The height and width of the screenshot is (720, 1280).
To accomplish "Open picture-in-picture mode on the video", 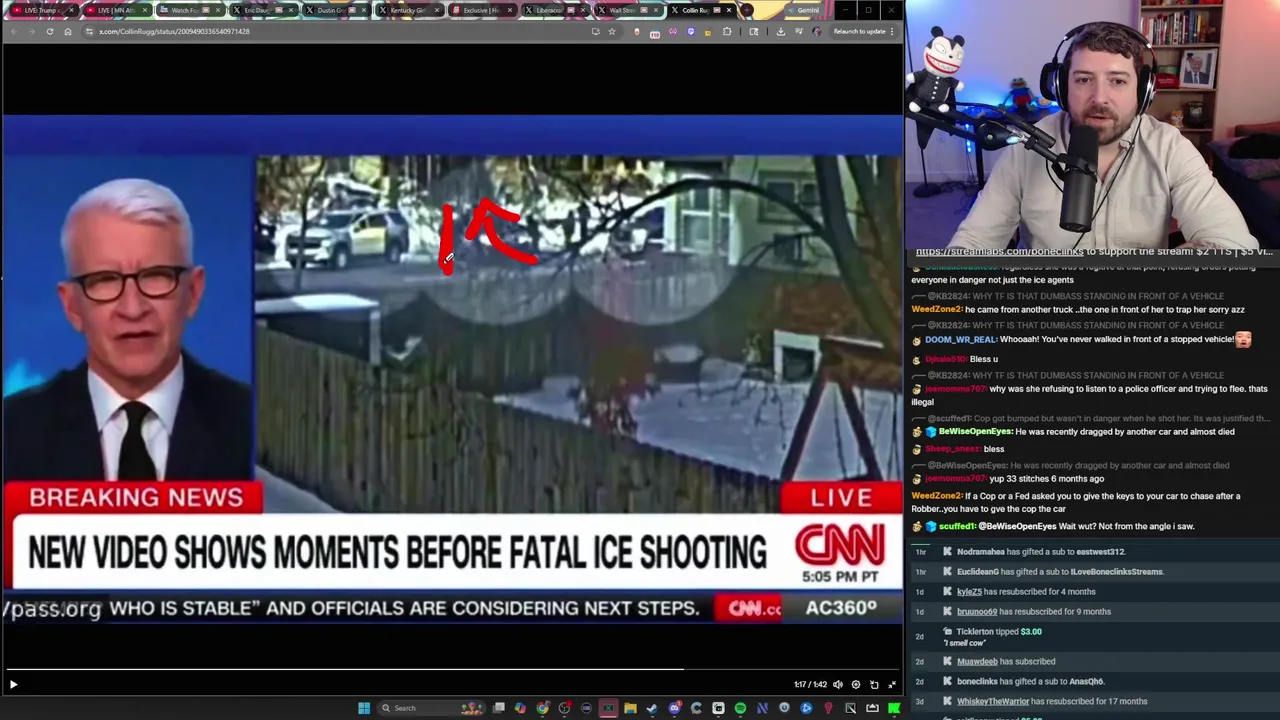I will (x=874, y=685).
